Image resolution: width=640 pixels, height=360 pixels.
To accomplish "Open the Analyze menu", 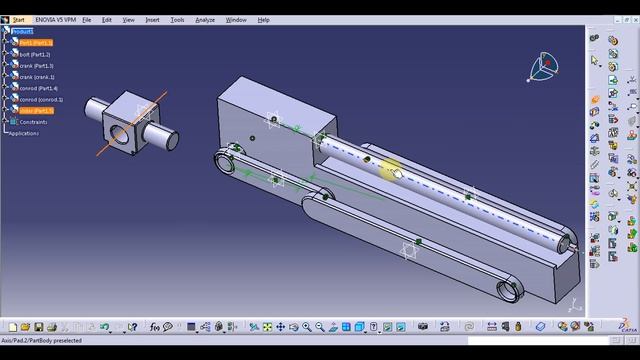I will point(205,20).
